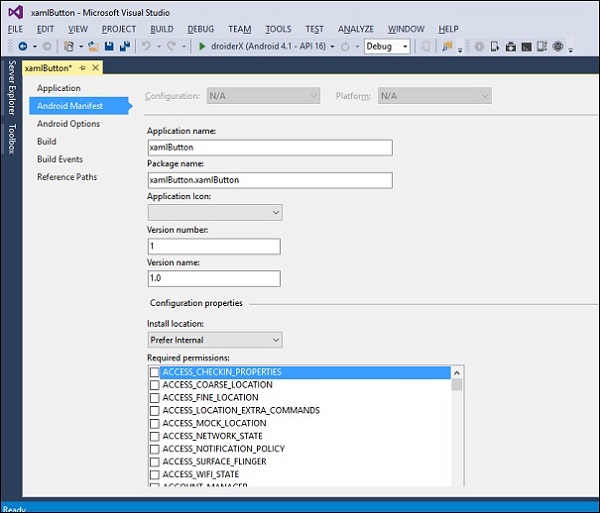Click the grayed device icon after Debug
600x513 pixels.
tap(425, 47)
